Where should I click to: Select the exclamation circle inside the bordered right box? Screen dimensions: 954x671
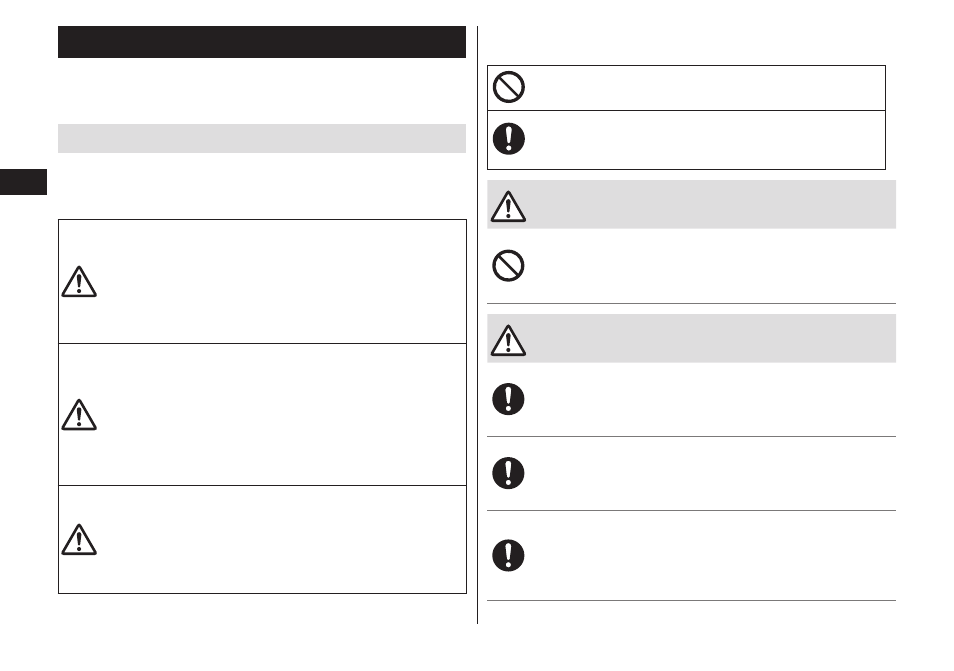click(x=509, y=139)
